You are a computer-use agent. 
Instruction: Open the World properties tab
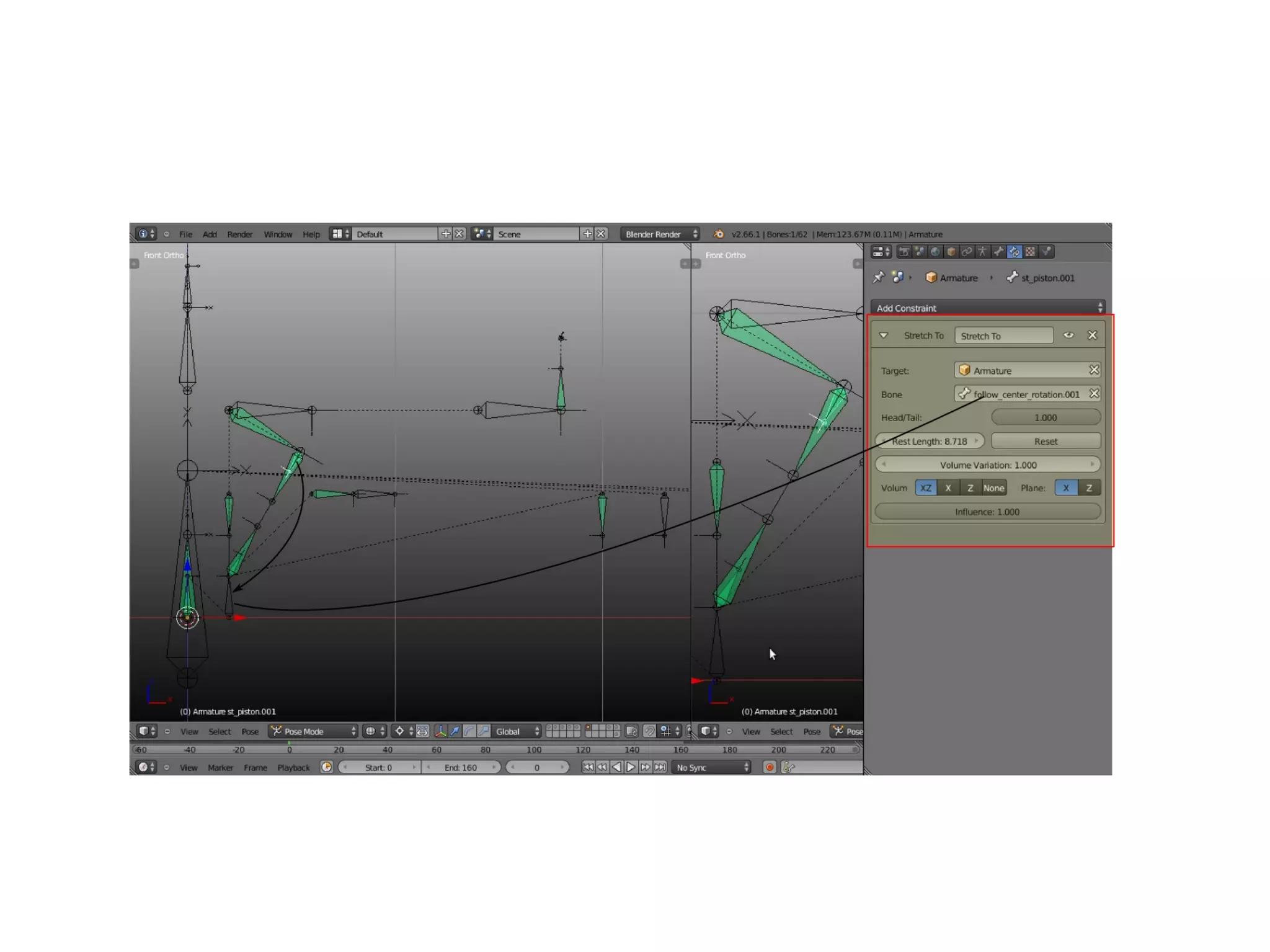(935, 252)
